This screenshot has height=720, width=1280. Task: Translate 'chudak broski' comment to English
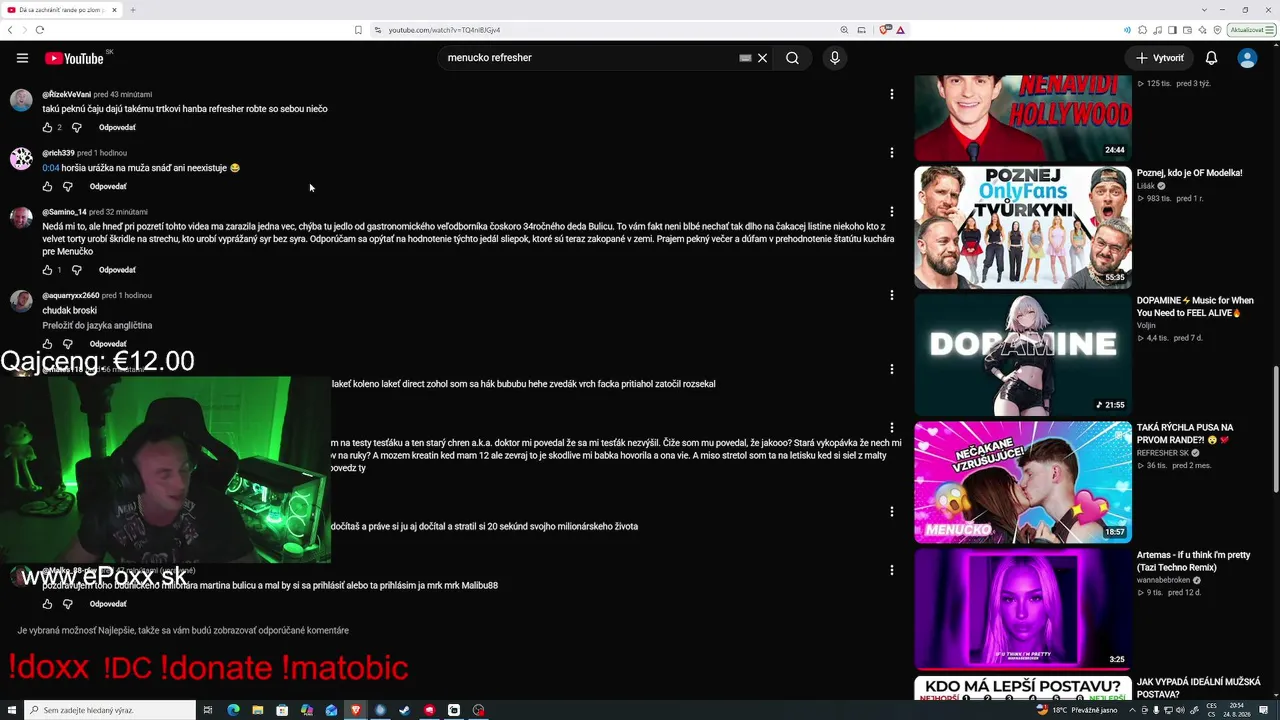[x=97, y=326]
